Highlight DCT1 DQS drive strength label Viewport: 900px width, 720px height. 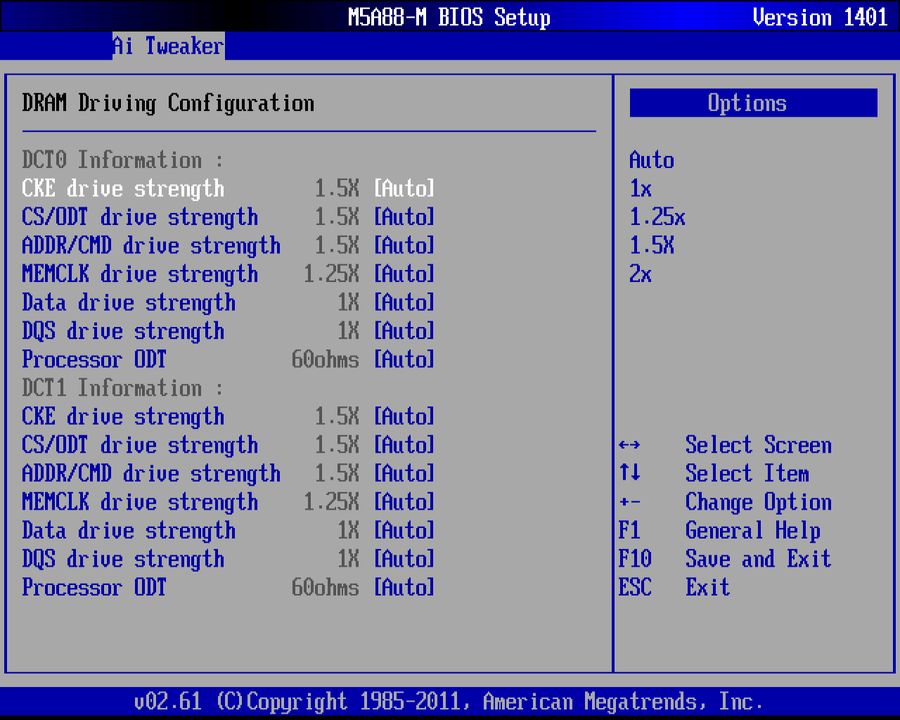123,559
